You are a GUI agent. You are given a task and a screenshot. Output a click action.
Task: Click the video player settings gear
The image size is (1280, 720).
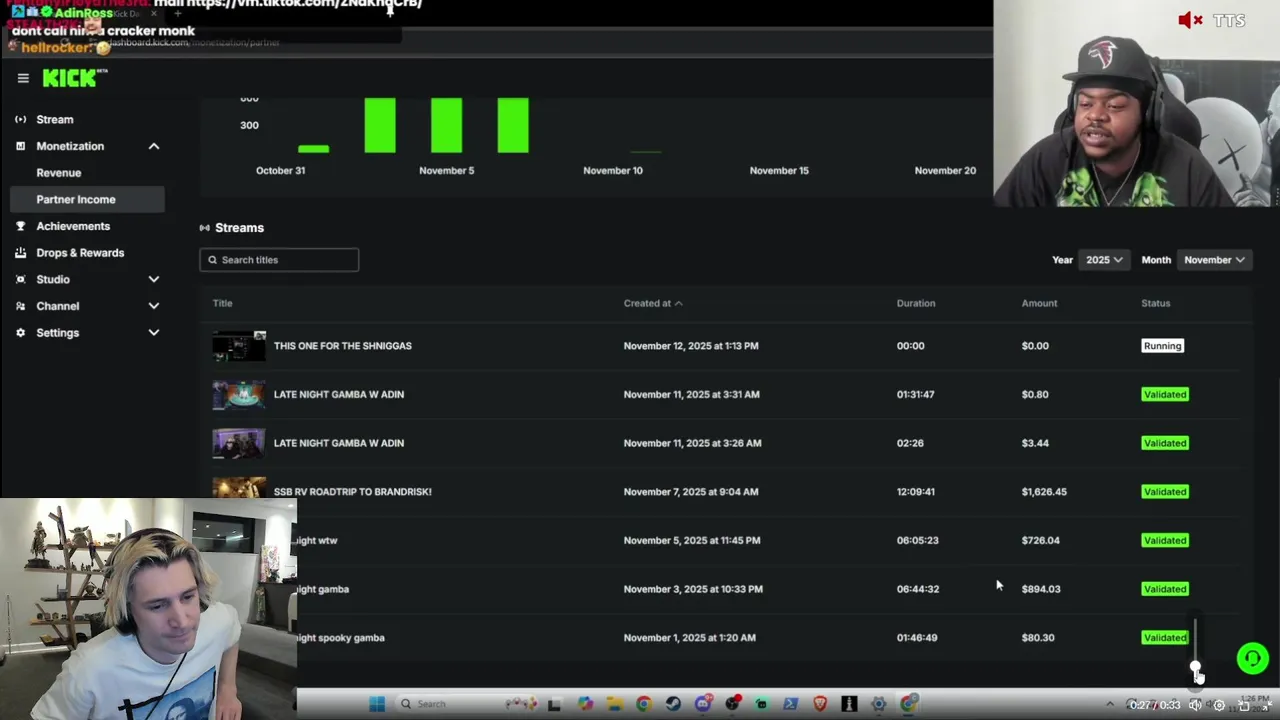coord(1219,705)
